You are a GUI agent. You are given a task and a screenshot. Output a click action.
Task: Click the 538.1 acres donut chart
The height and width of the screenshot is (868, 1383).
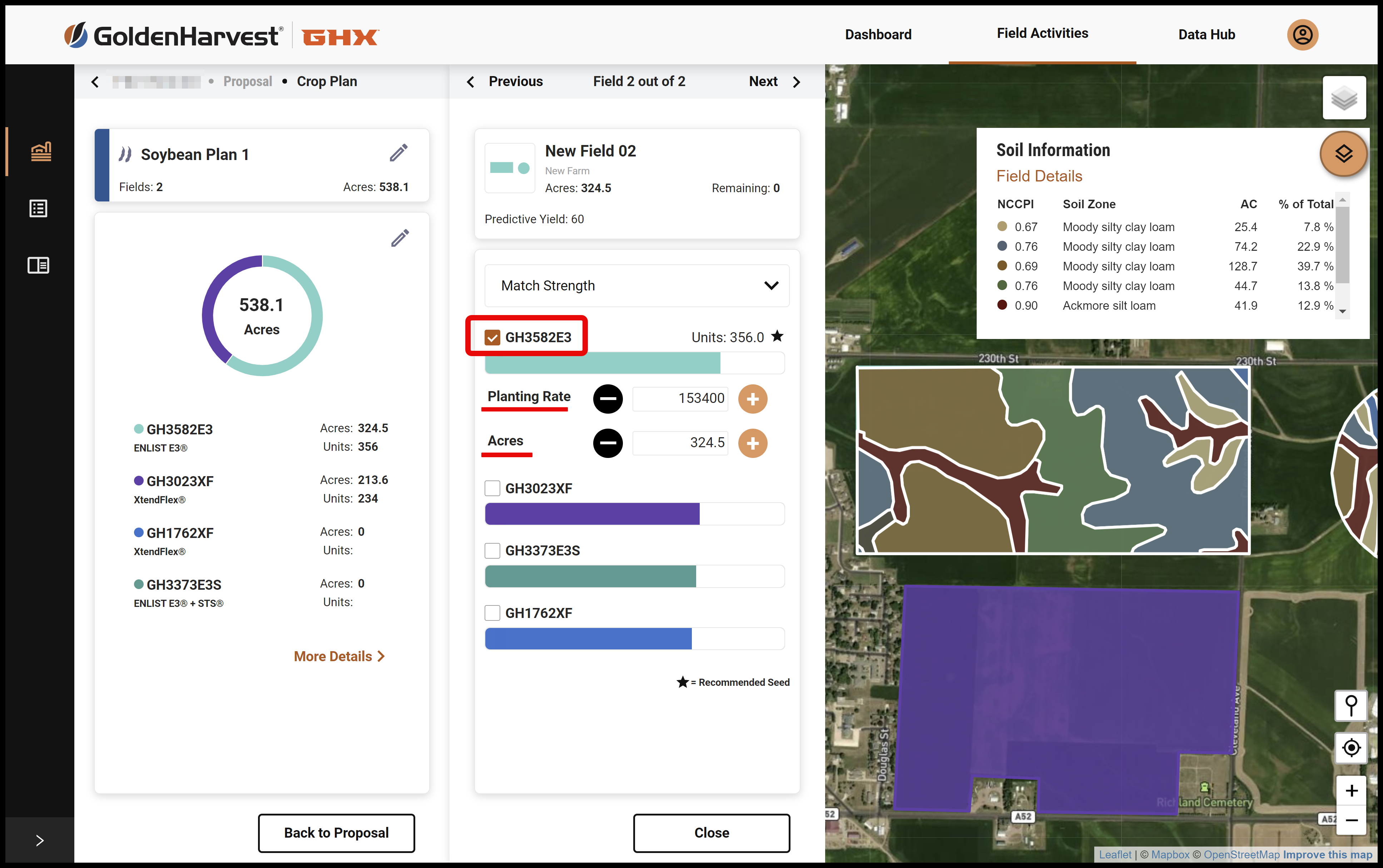(262, 316)
